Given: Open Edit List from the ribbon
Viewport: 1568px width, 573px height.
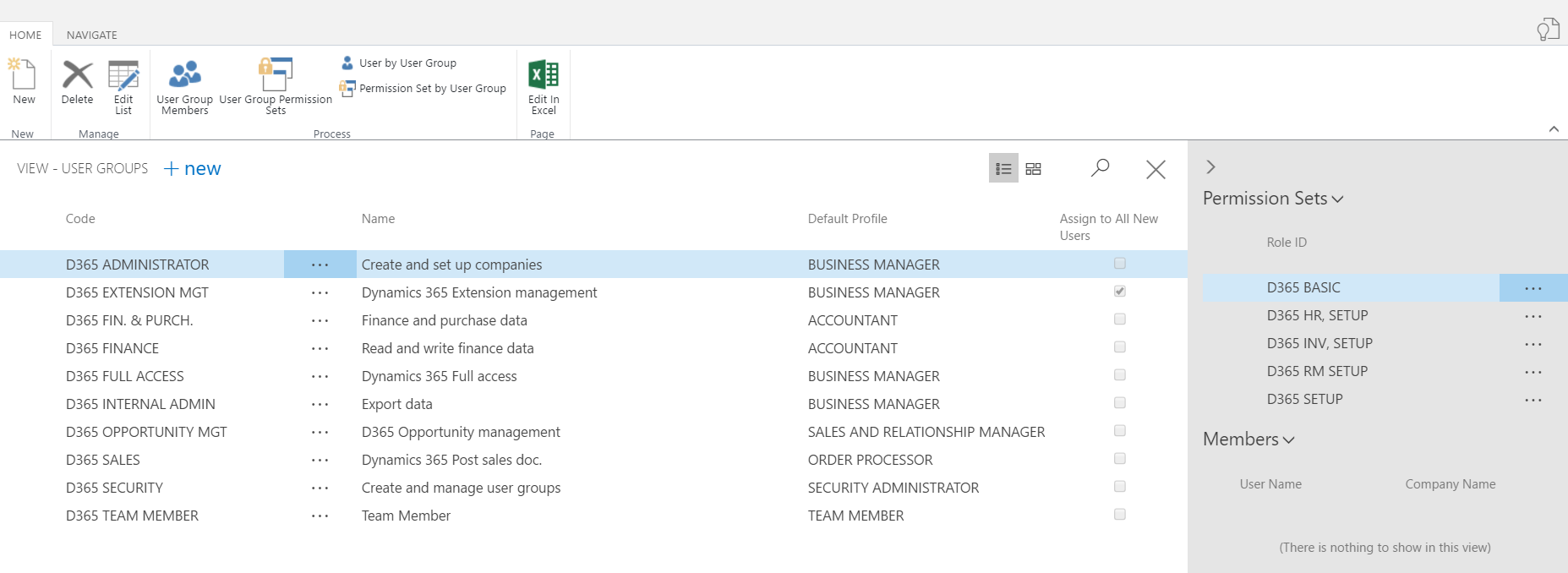Looking at the screenshot, I should 123,86.
